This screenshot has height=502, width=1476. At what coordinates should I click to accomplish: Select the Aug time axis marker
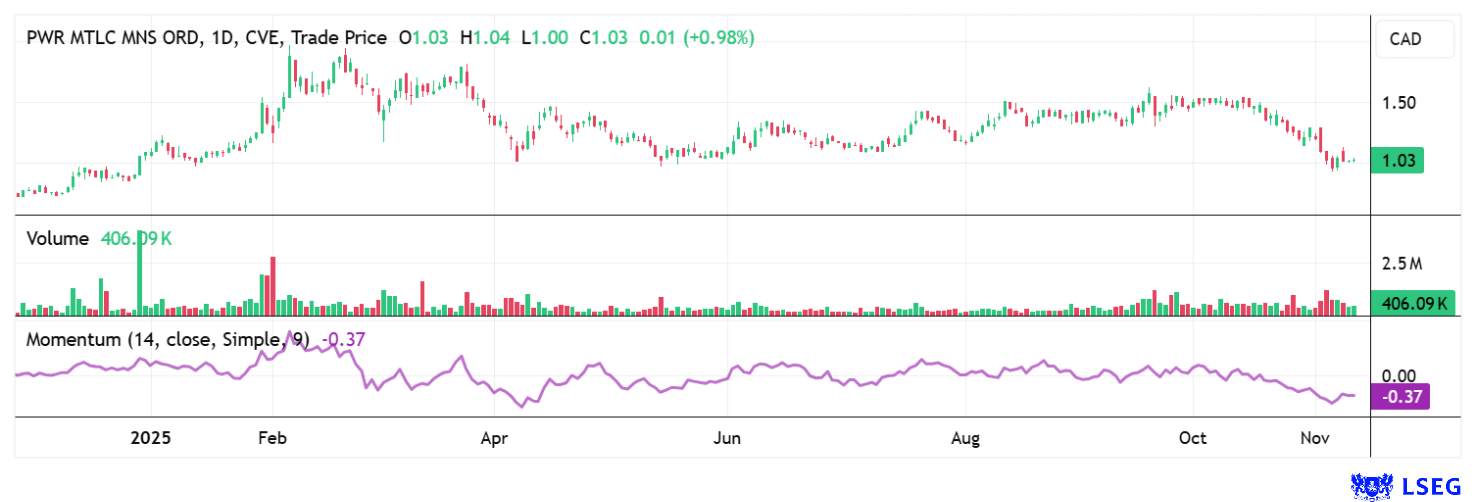point(965,438)
